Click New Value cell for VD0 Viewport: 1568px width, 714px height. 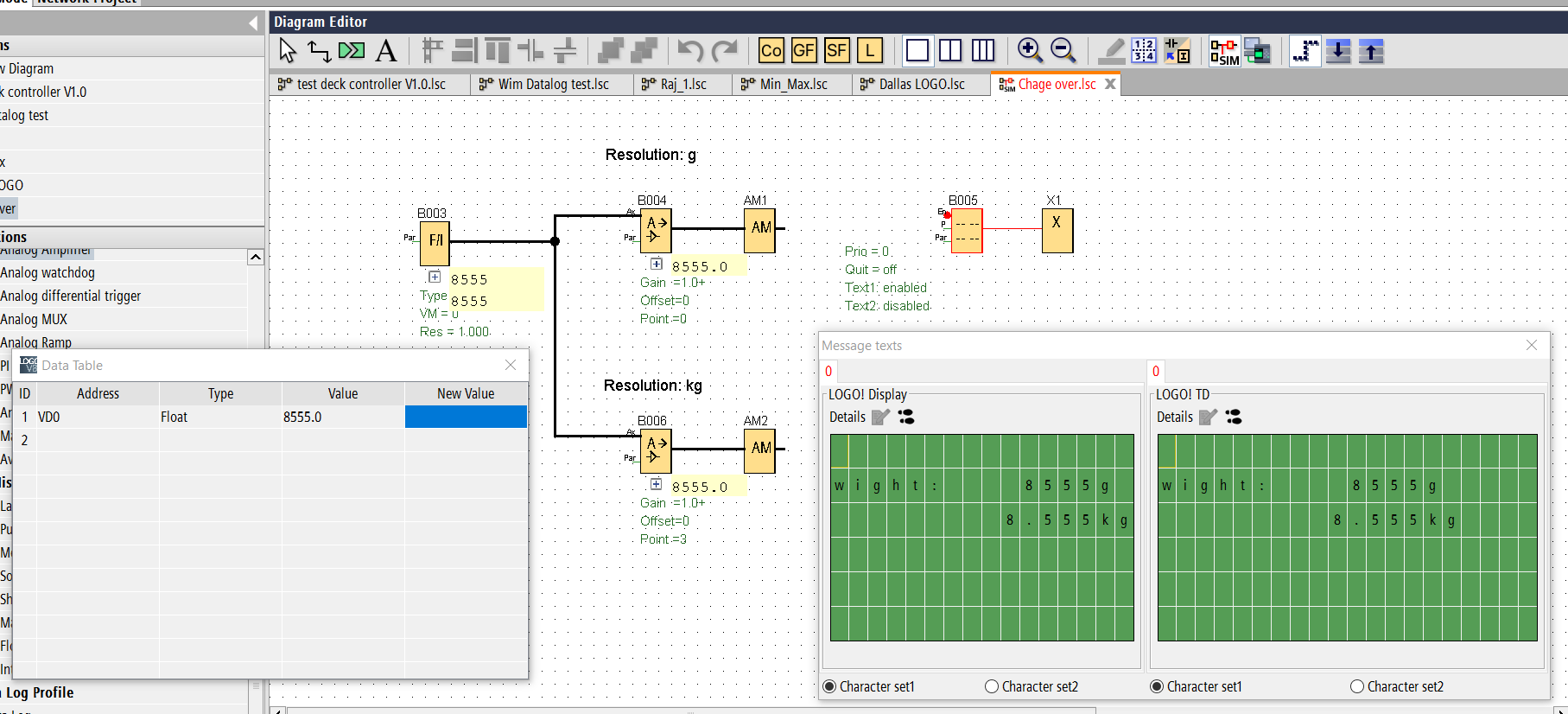pyautogui.click(x=466, y=417)
